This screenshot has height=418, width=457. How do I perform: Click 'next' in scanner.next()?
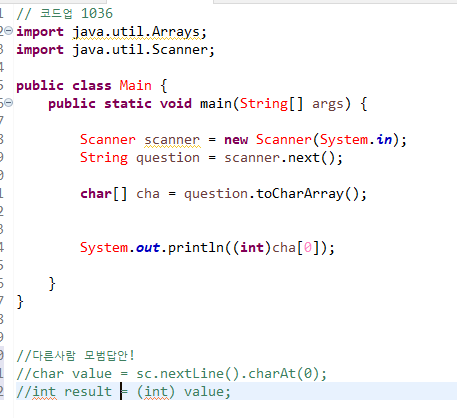304,158
